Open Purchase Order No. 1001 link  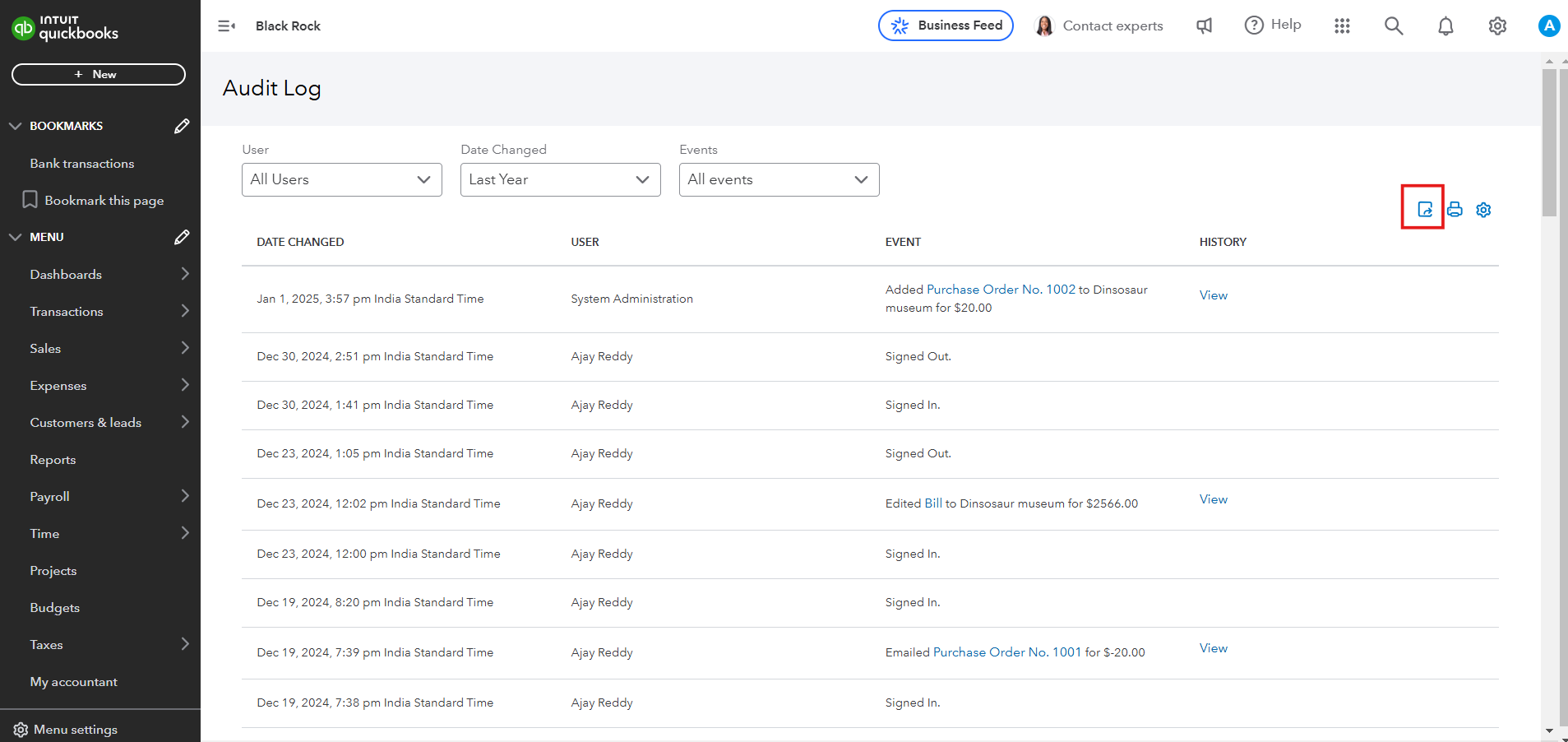1007,652
